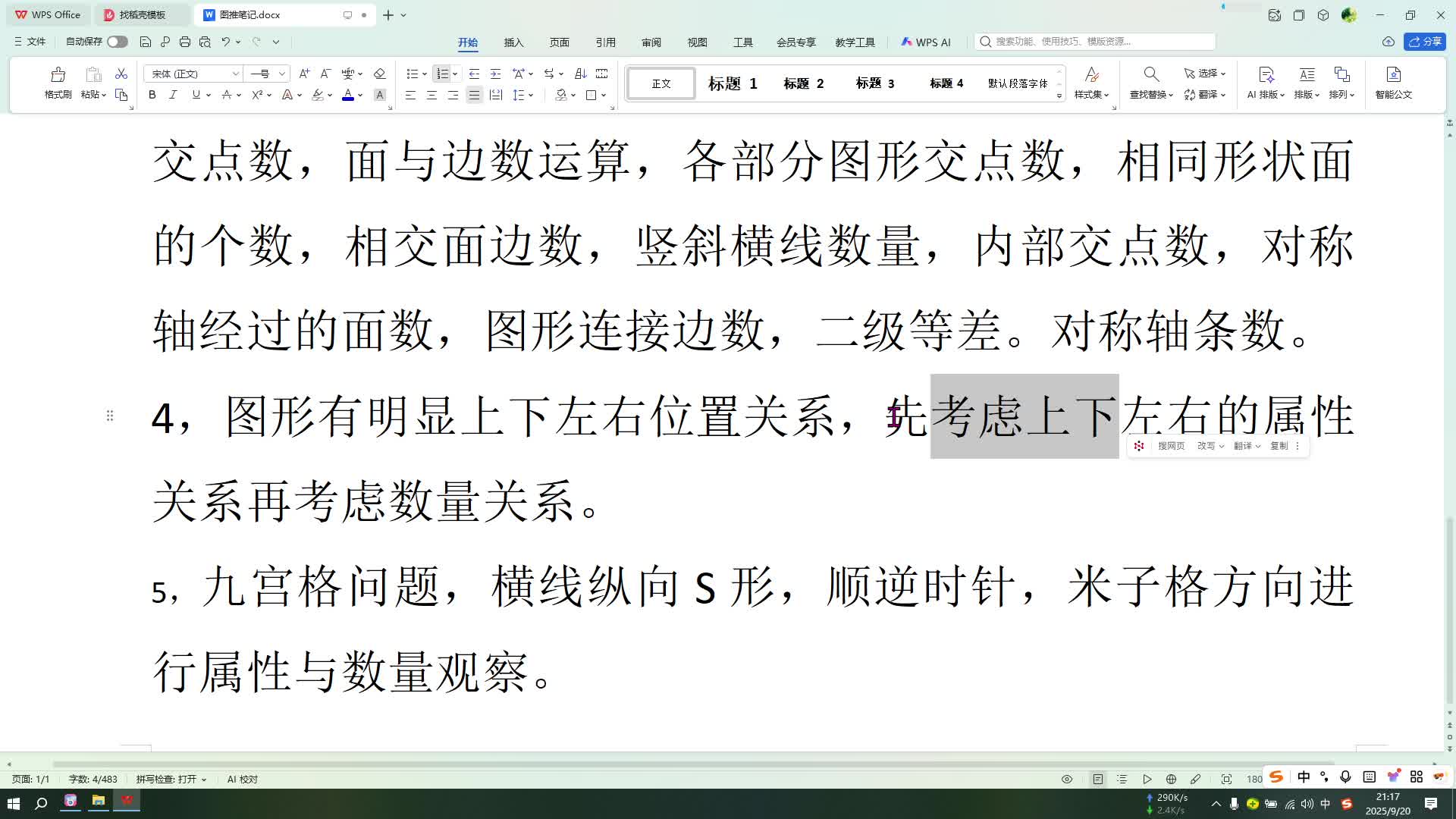Click the WPS AI button in the ribbon
Screen dimensions: 1456x819
(926, 42)
